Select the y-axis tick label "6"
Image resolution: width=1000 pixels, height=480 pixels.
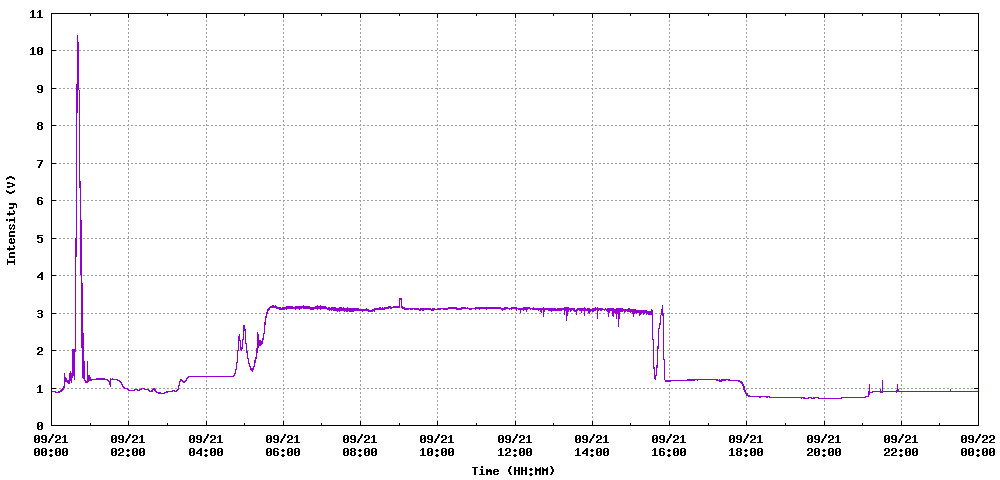(40, 201)
